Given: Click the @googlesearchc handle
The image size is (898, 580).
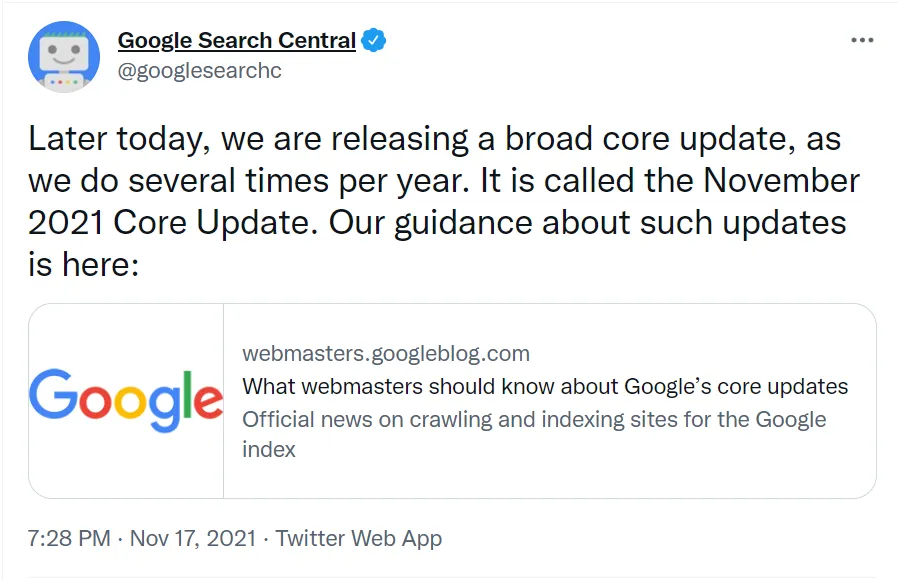Looking at the screenshot, I should pos(199,70).
